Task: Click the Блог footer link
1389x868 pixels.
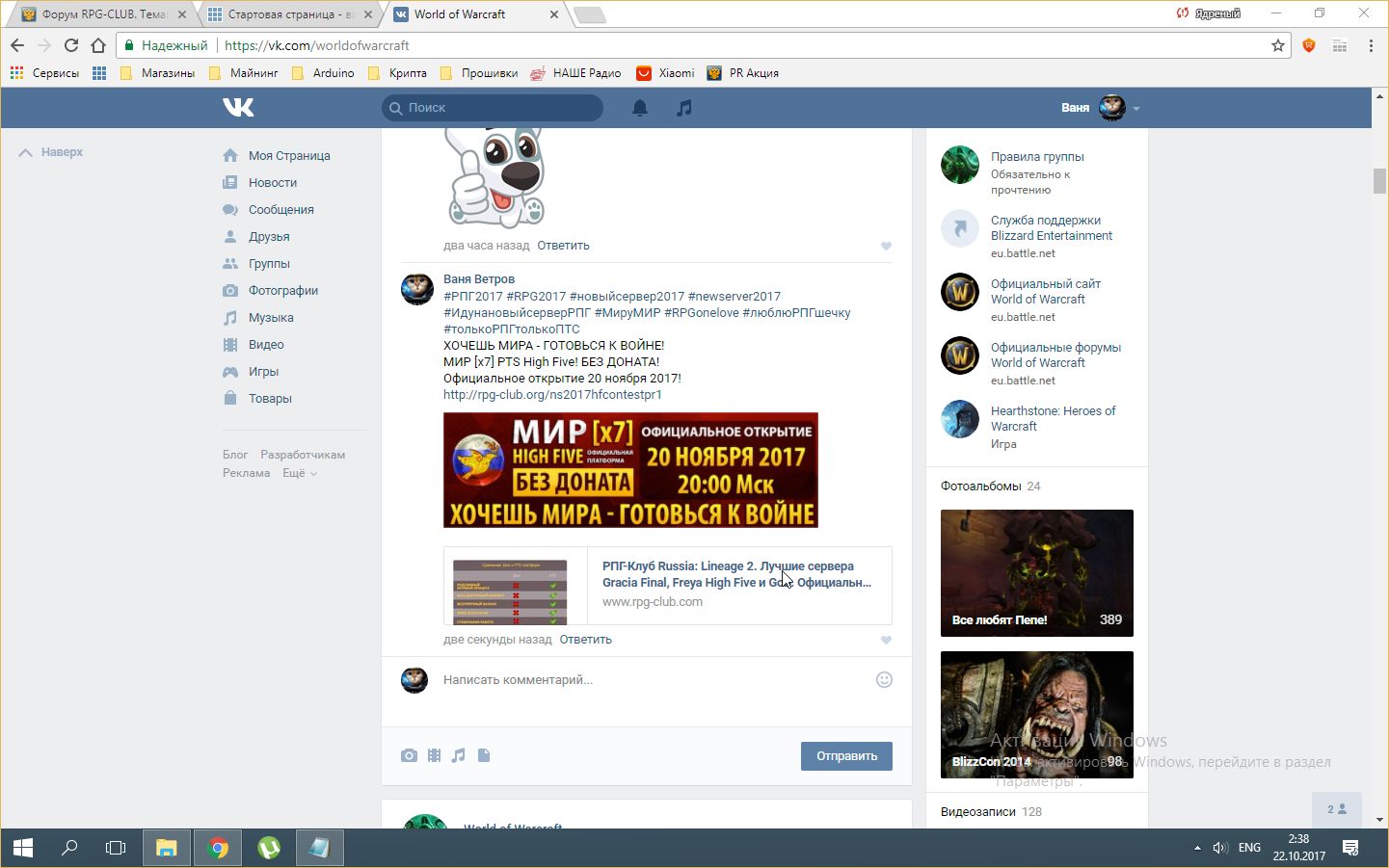Action: pyautogui.click(x=235, y=455)
